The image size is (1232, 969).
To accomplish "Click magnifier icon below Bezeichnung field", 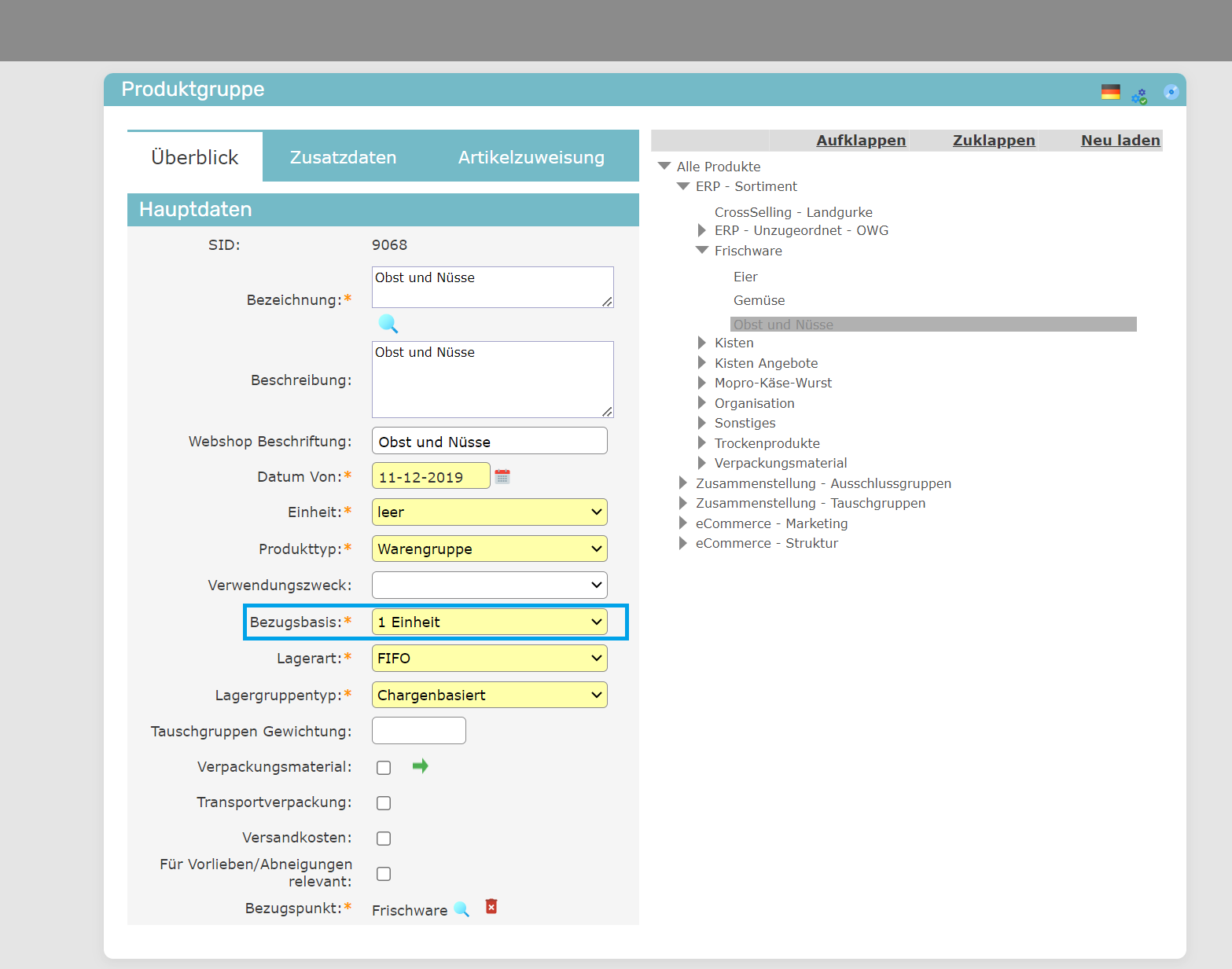I will (388, 324).
